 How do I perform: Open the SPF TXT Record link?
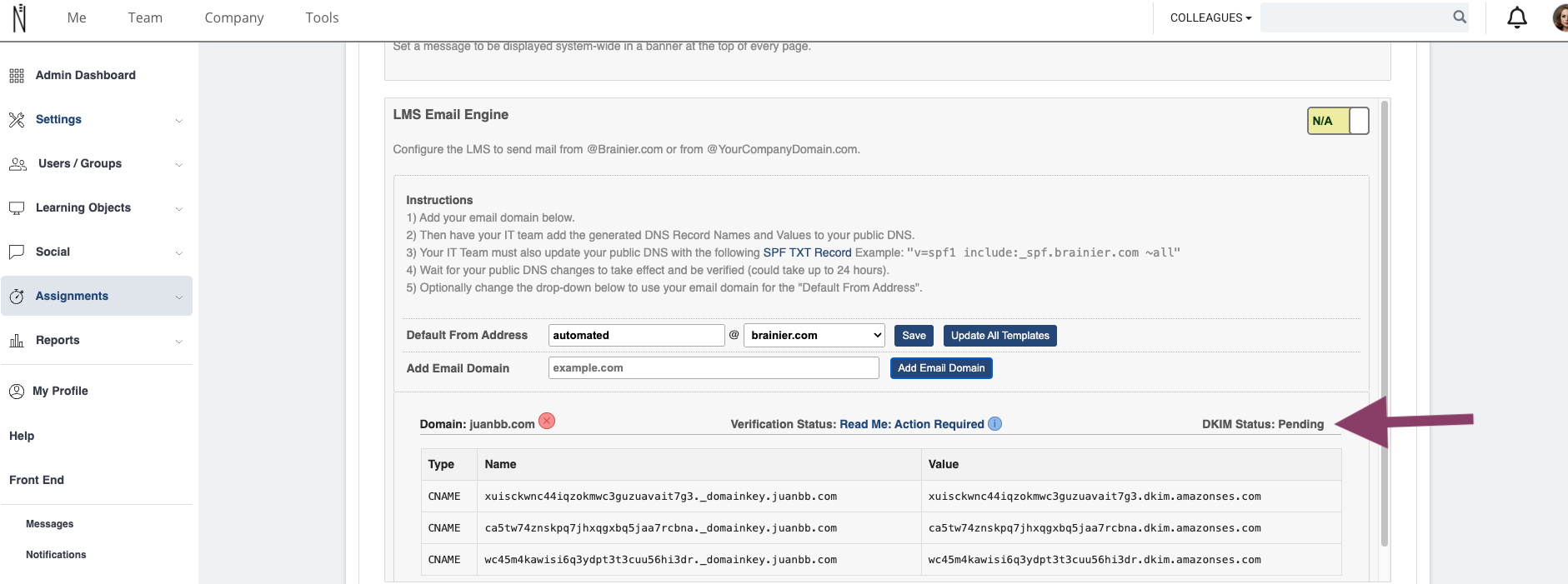point(807,252)
